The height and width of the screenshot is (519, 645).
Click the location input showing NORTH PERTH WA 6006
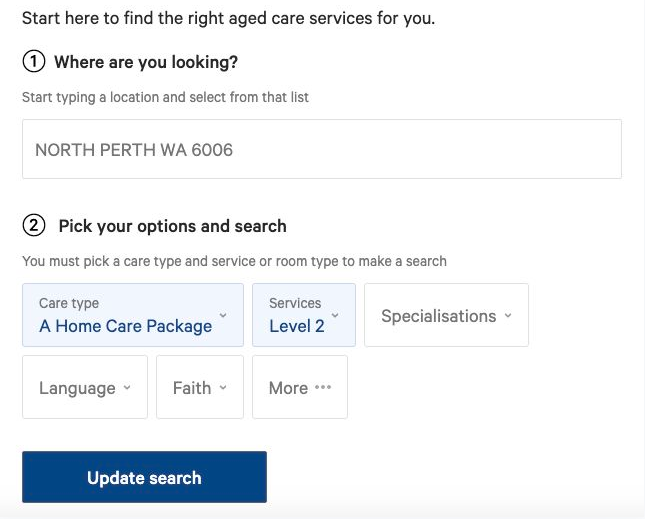point(322,149)
